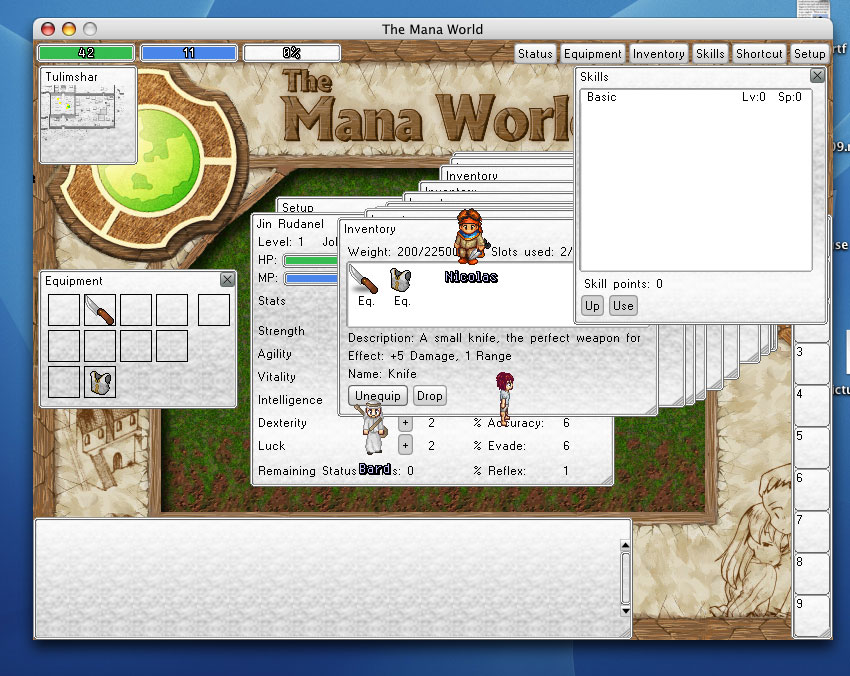The width and height of the screenshot is (850, 676).
Task: Click shortcut slot 3
Action: coord(811,363)
